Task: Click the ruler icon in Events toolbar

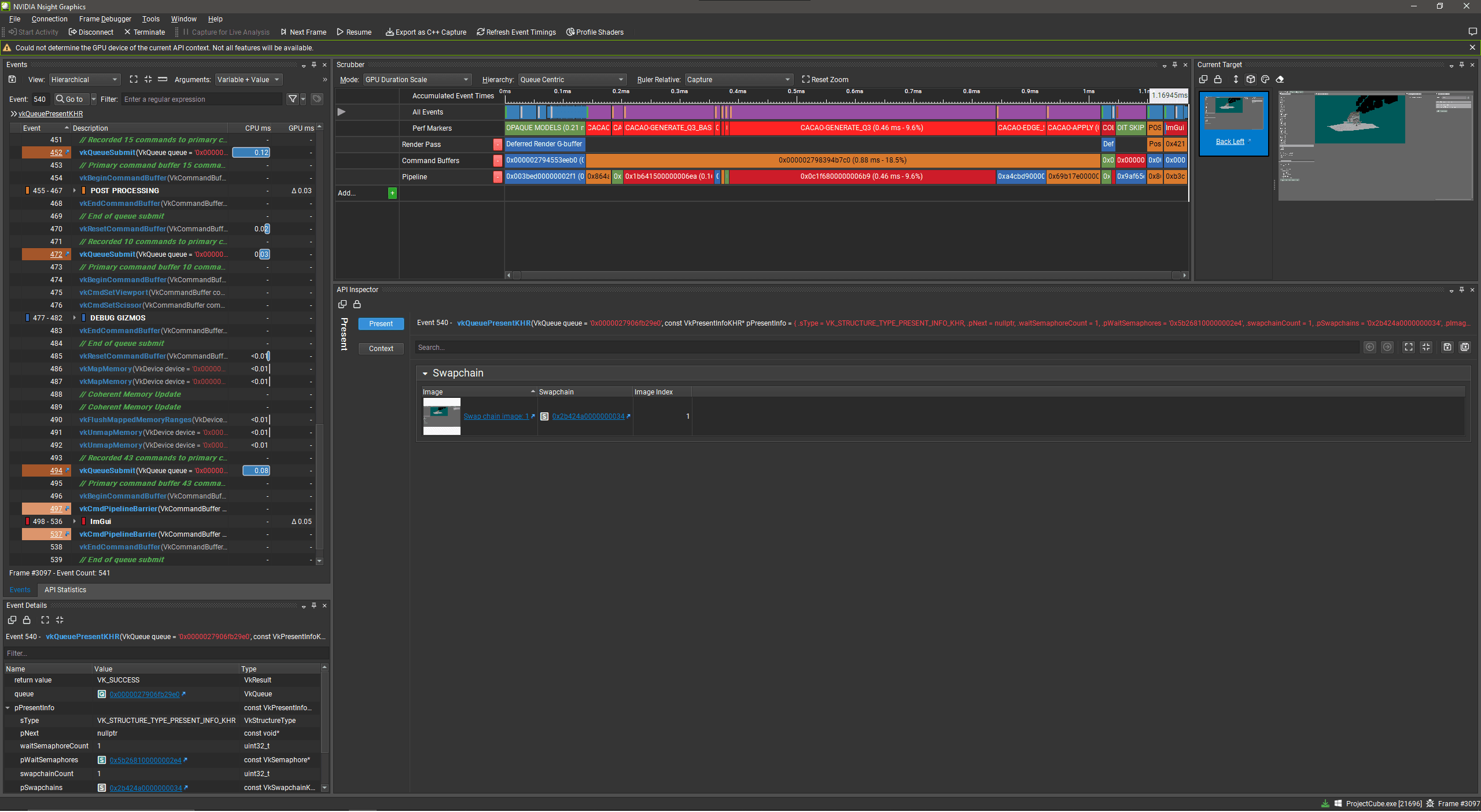Action: click(163, 79)
